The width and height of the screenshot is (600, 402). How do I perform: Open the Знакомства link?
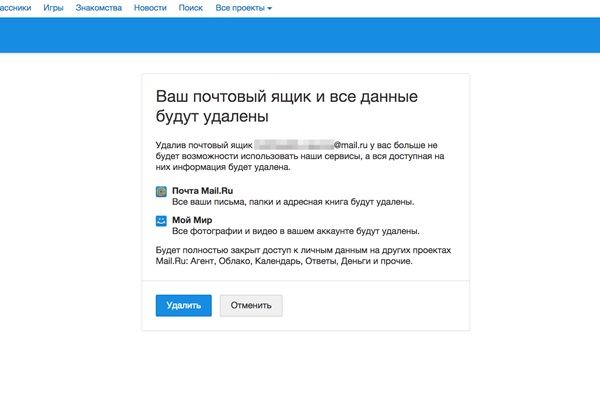coord(99,8)
